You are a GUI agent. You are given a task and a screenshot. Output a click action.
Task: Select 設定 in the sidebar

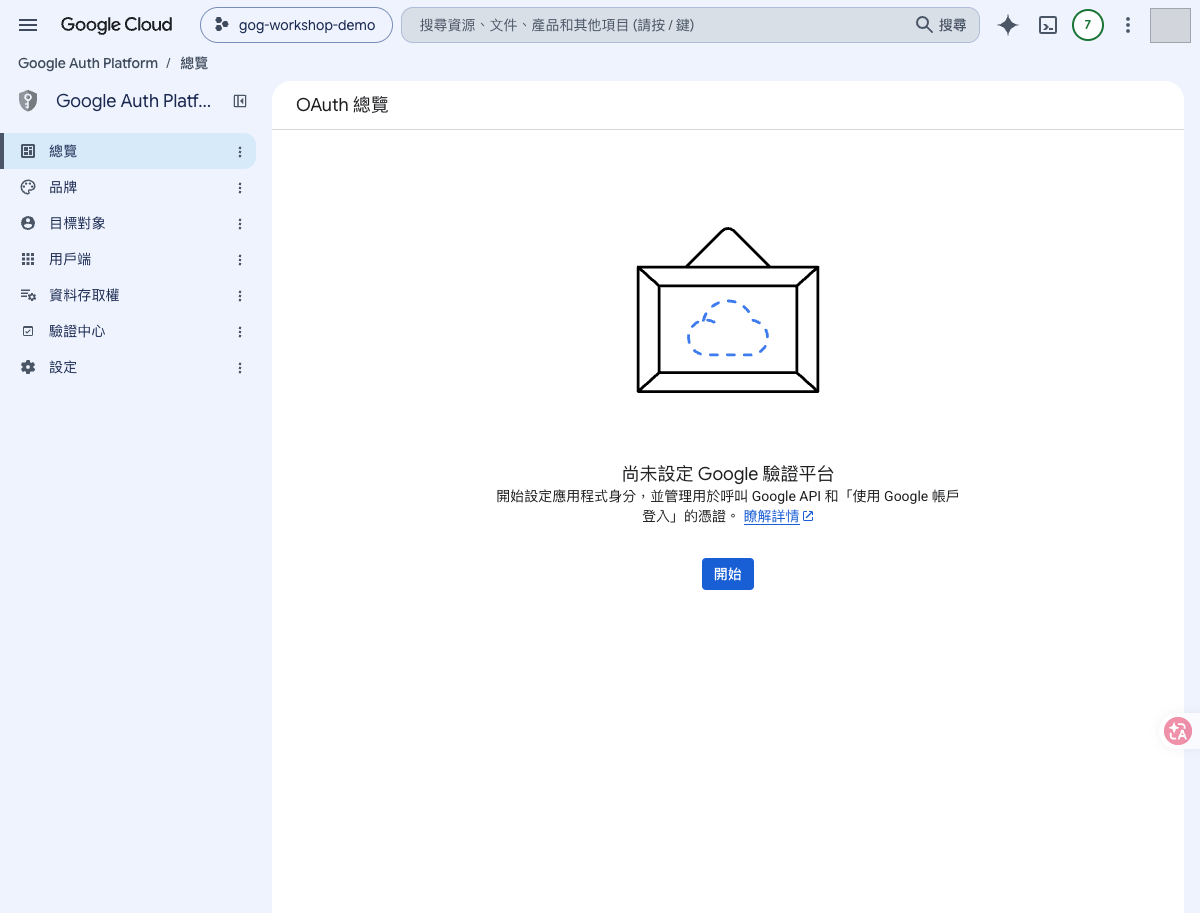(128, 367)
